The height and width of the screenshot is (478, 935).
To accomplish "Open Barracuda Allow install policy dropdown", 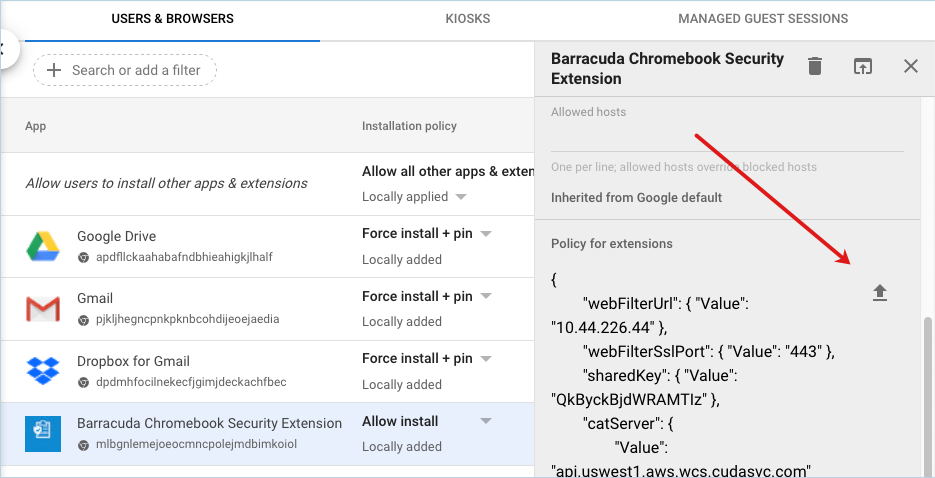I will point(486,421).
